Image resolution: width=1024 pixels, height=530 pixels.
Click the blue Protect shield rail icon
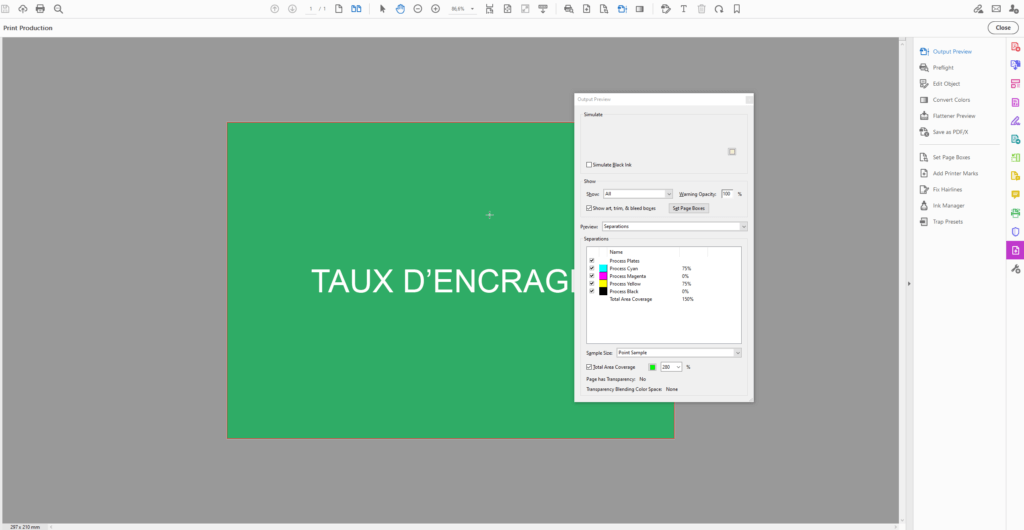tap(1016, 232)
